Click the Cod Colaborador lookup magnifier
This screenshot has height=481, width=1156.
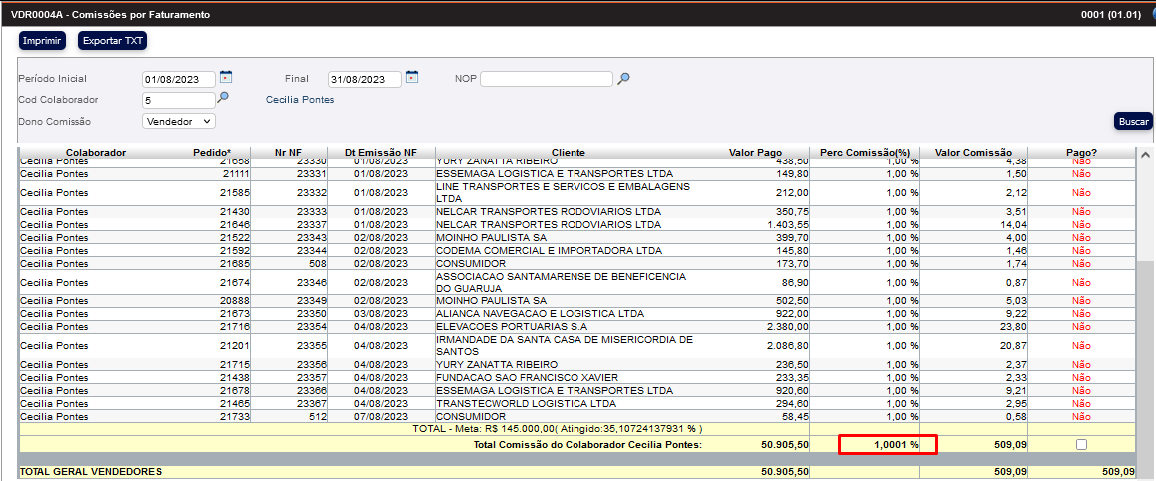(x=223, y=98)
